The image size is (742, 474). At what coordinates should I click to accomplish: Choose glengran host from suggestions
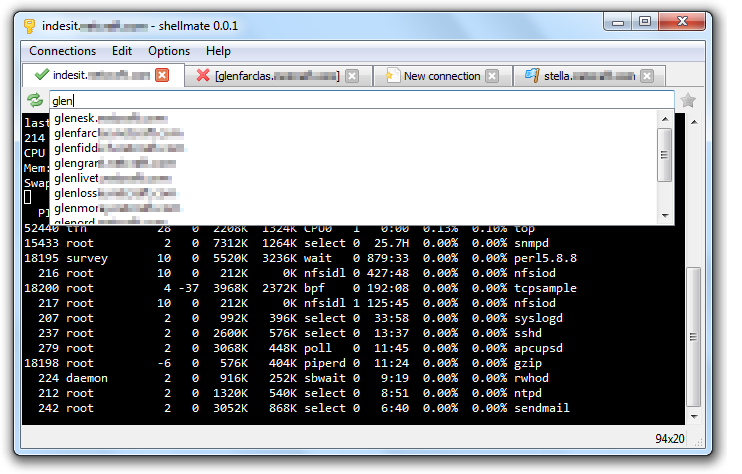(x=354, y=164)
